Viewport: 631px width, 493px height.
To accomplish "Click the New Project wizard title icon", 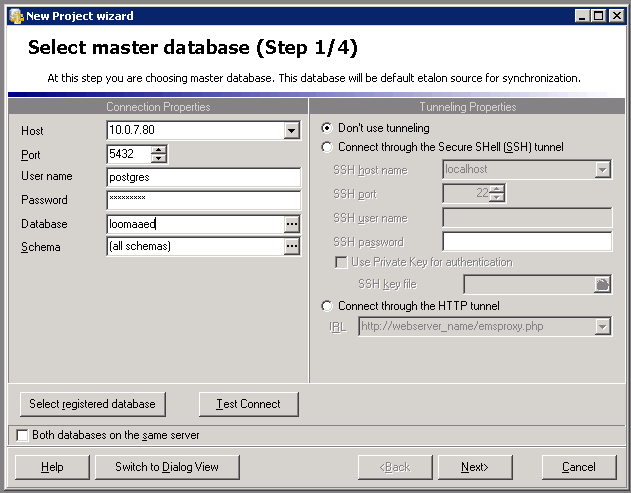I will (16, 16).
